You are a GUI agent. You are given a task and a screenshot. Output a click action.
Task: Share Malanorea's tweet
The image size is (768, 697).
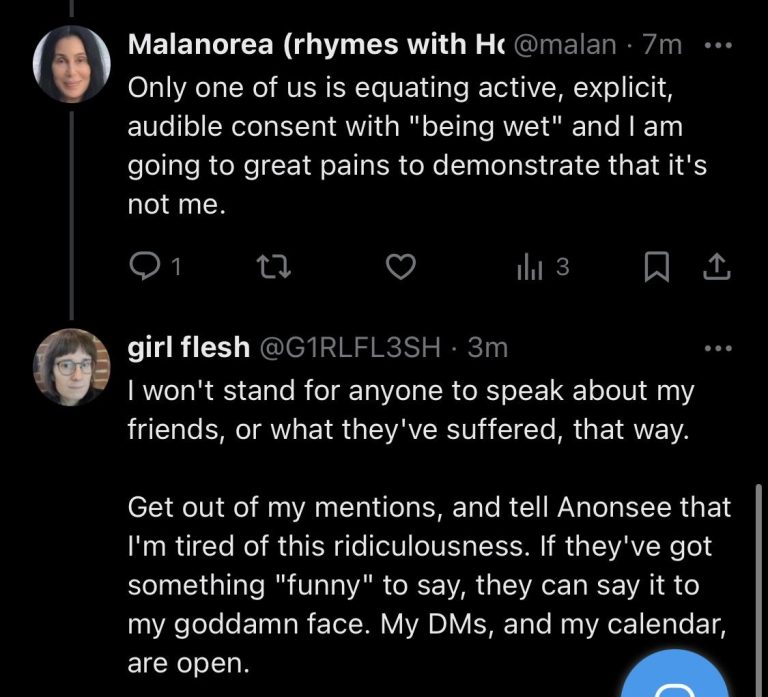pos(718,267)
